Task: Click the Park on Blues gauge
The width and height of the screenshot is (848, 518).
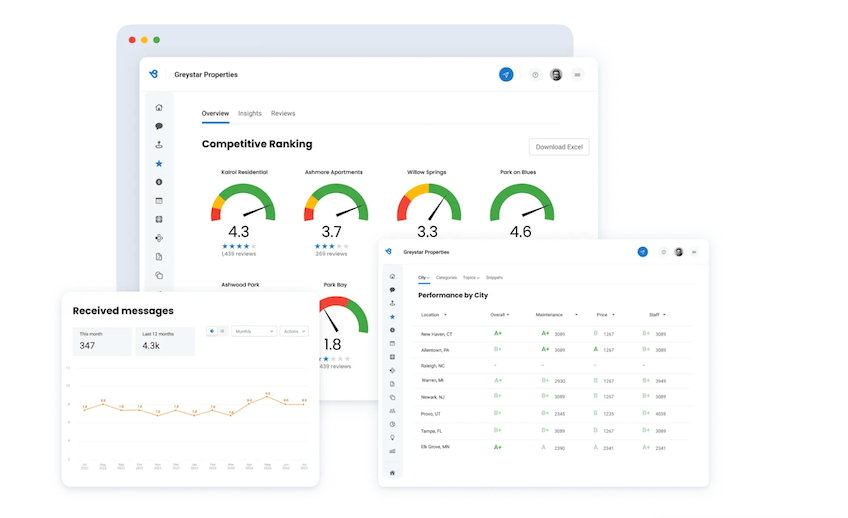Action: [522, 203]
